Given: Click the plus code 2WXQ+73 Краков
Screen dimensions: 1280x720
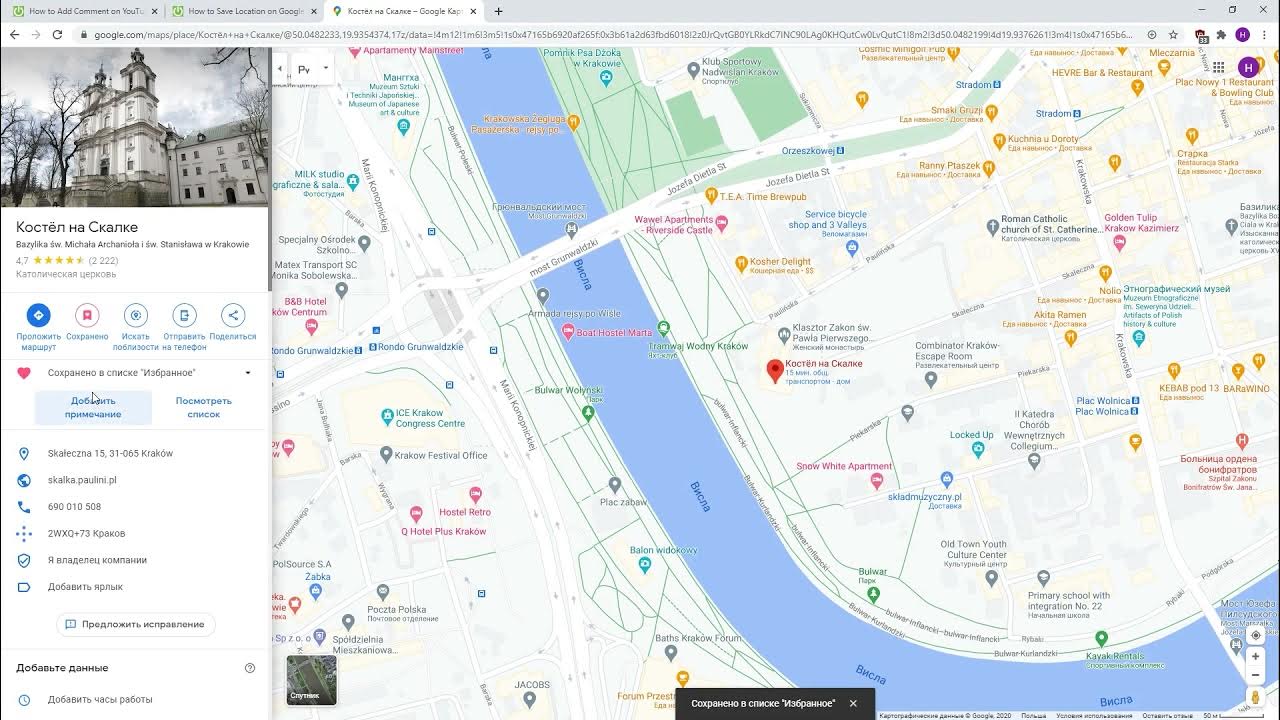Looking at the screenshot, I should pyautogui.click(x=86, y=533).
